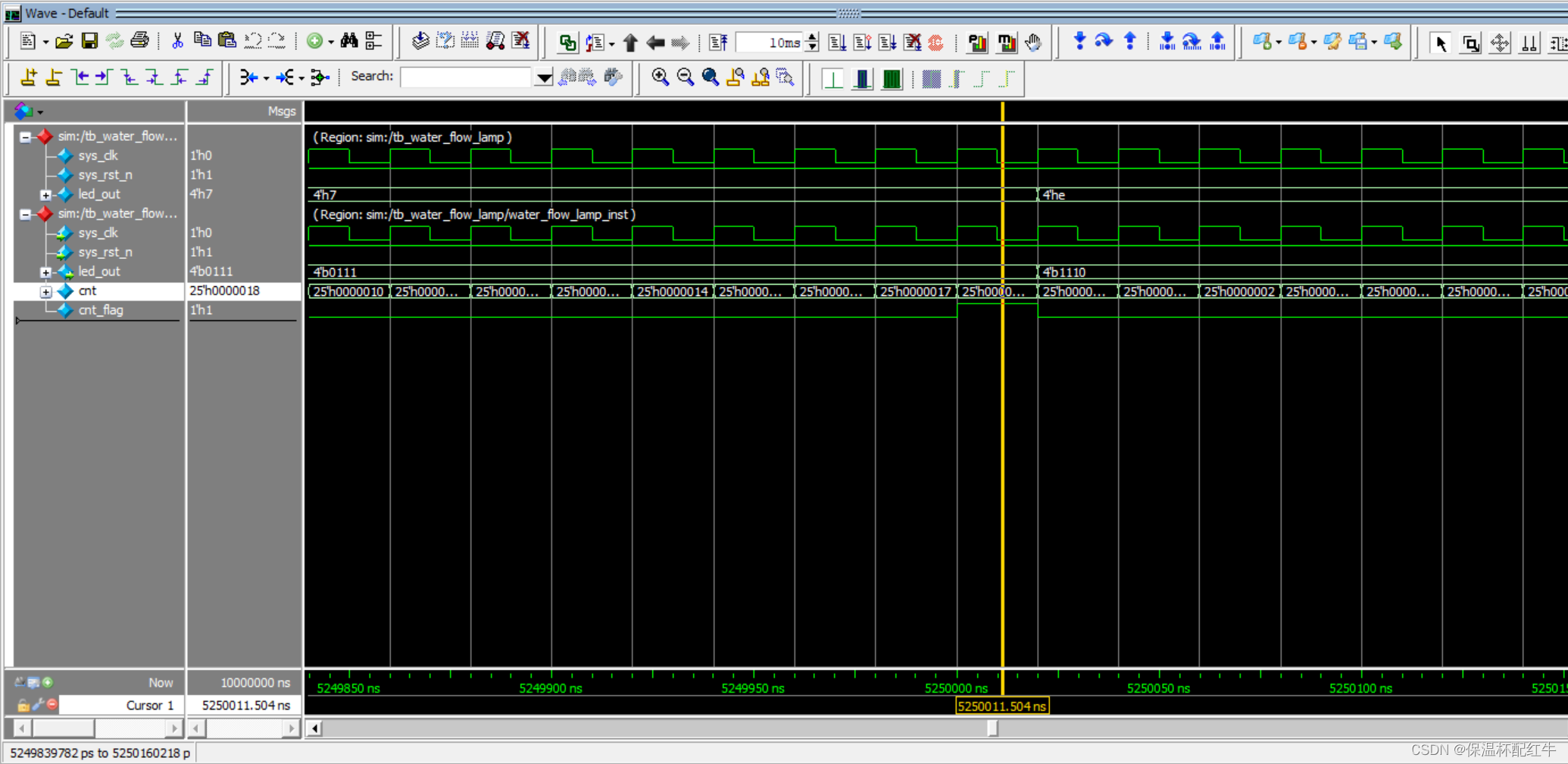Click the Print waveform icon
1568x764 pixels.
139,41
